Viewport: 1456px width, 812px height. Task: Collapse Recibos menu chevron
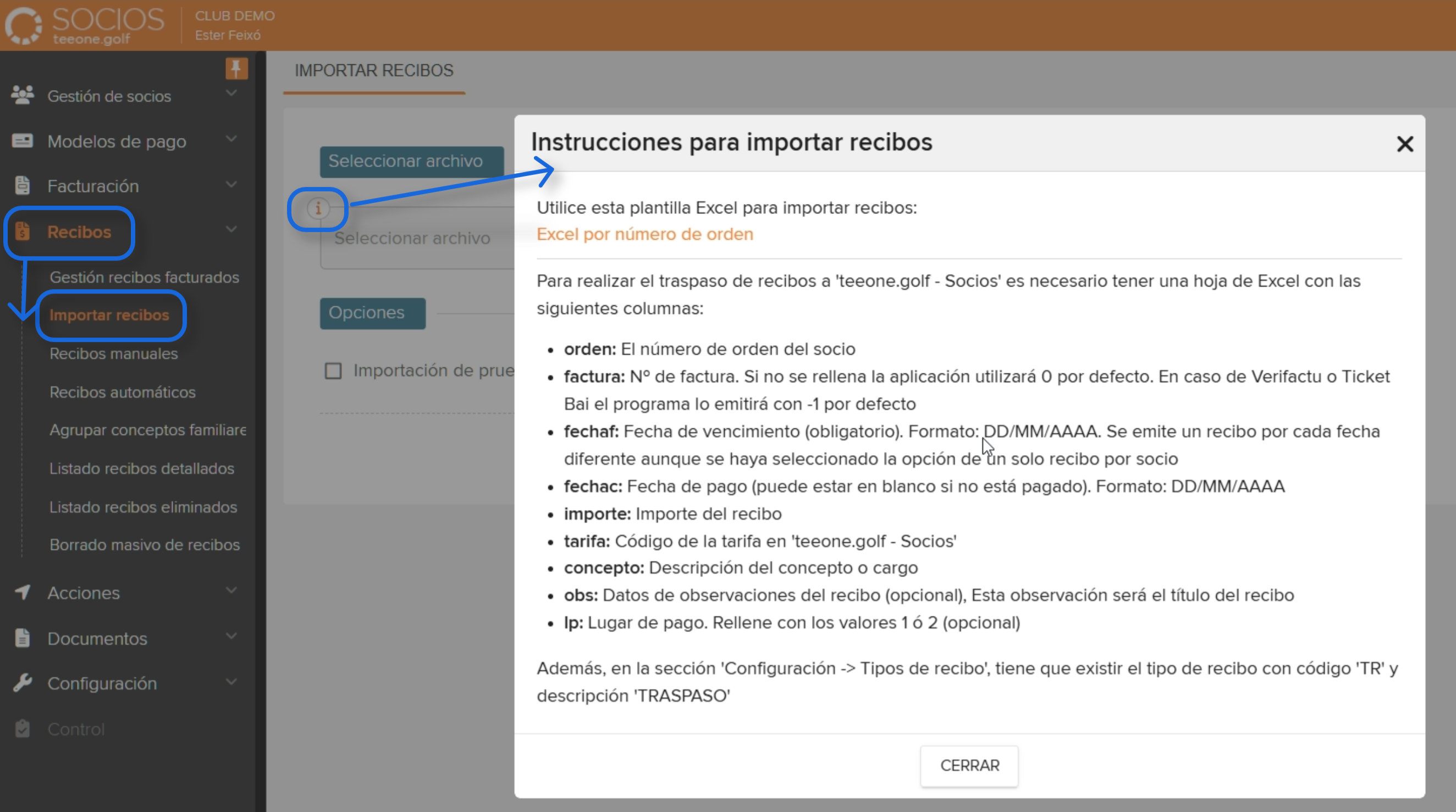coord(231,229)
